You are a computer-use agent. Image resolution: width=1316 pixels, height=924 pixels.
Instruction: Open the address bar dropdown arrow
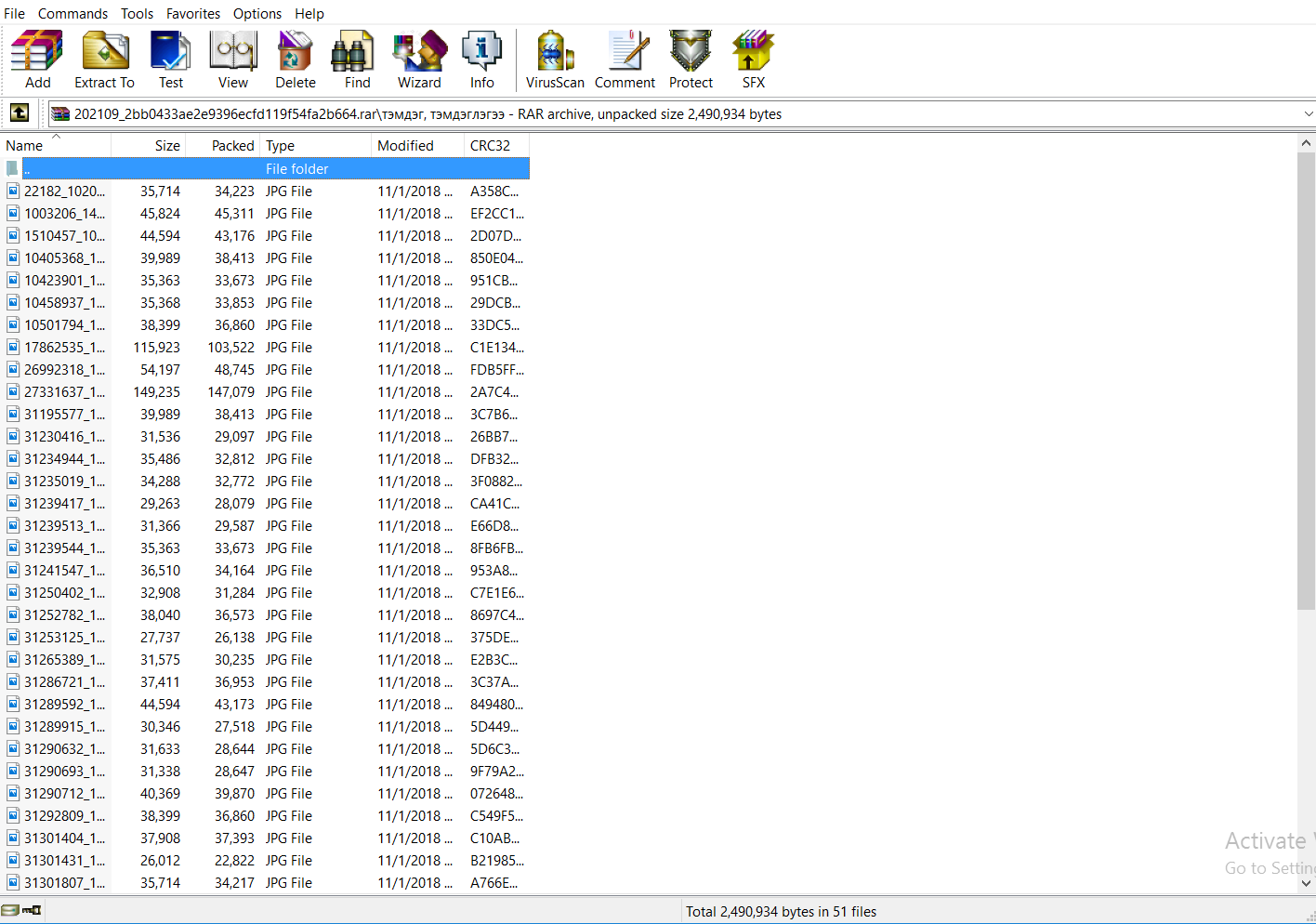coord(1309,113)
